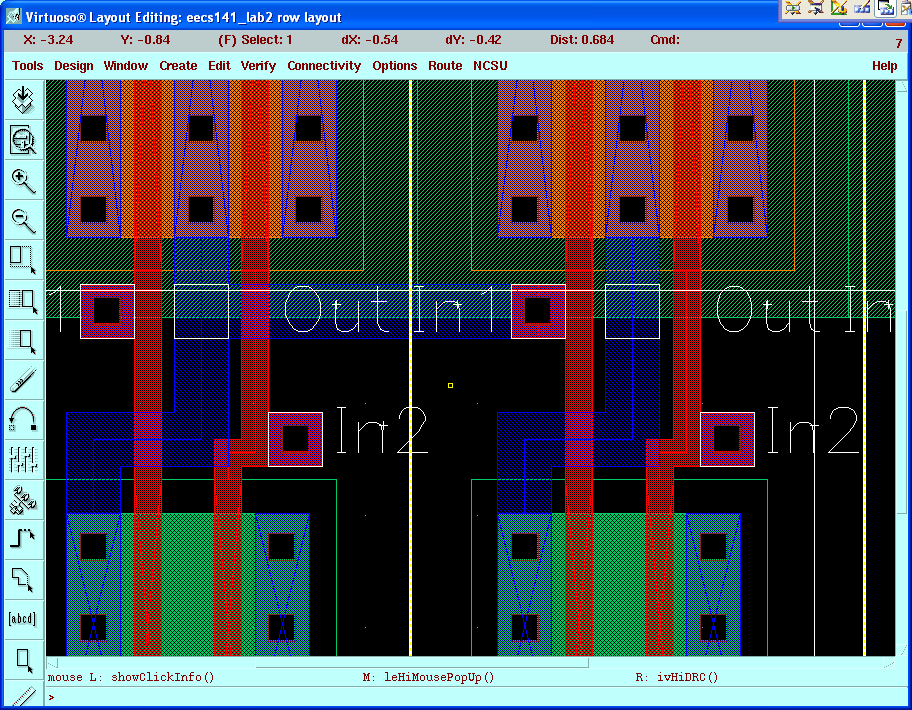Click the Fit Edit zoom icon
This screenshot has height=710, width=912.
23,140
